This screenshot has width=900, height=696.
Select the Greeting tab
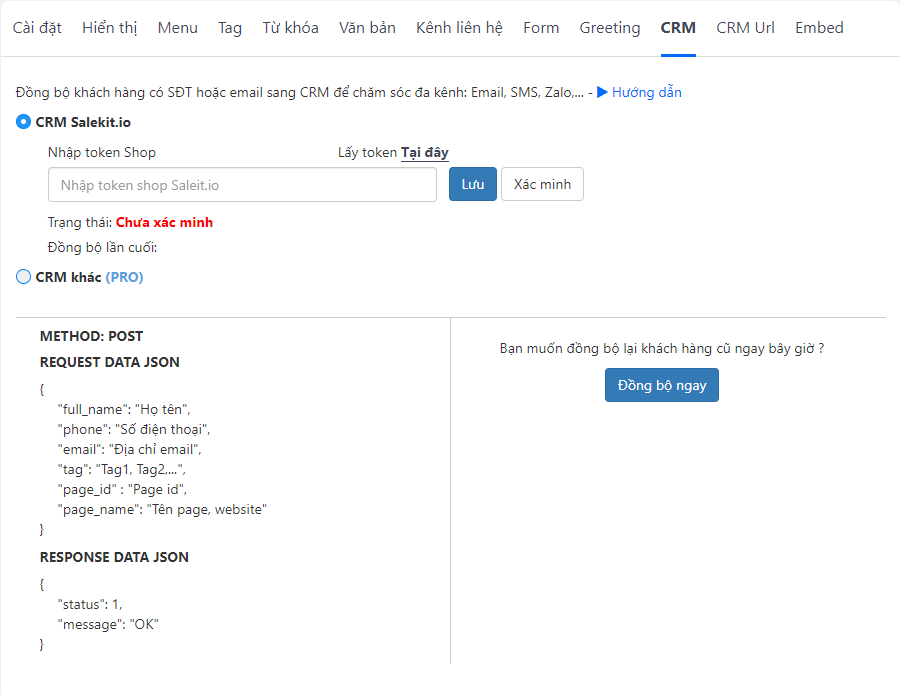[x=610, y=28]
